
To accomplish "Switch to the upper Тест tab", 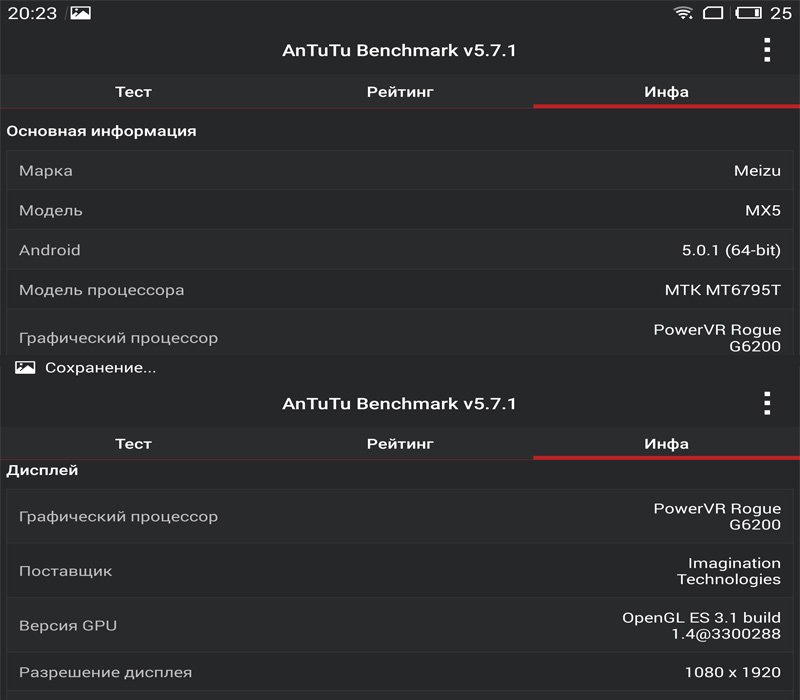I will (x=133, y=92).
